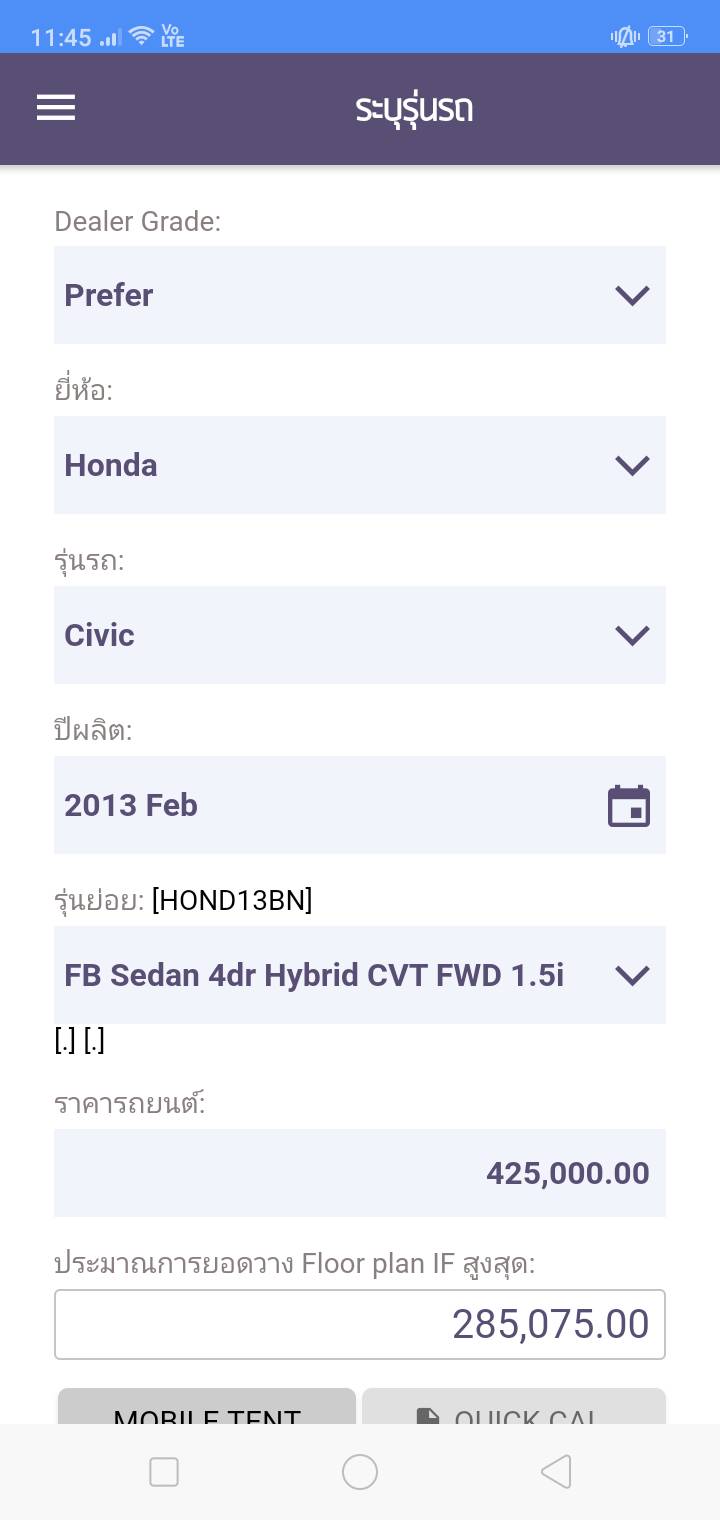Tap the Android home circle button

[x=360, y=1472]
